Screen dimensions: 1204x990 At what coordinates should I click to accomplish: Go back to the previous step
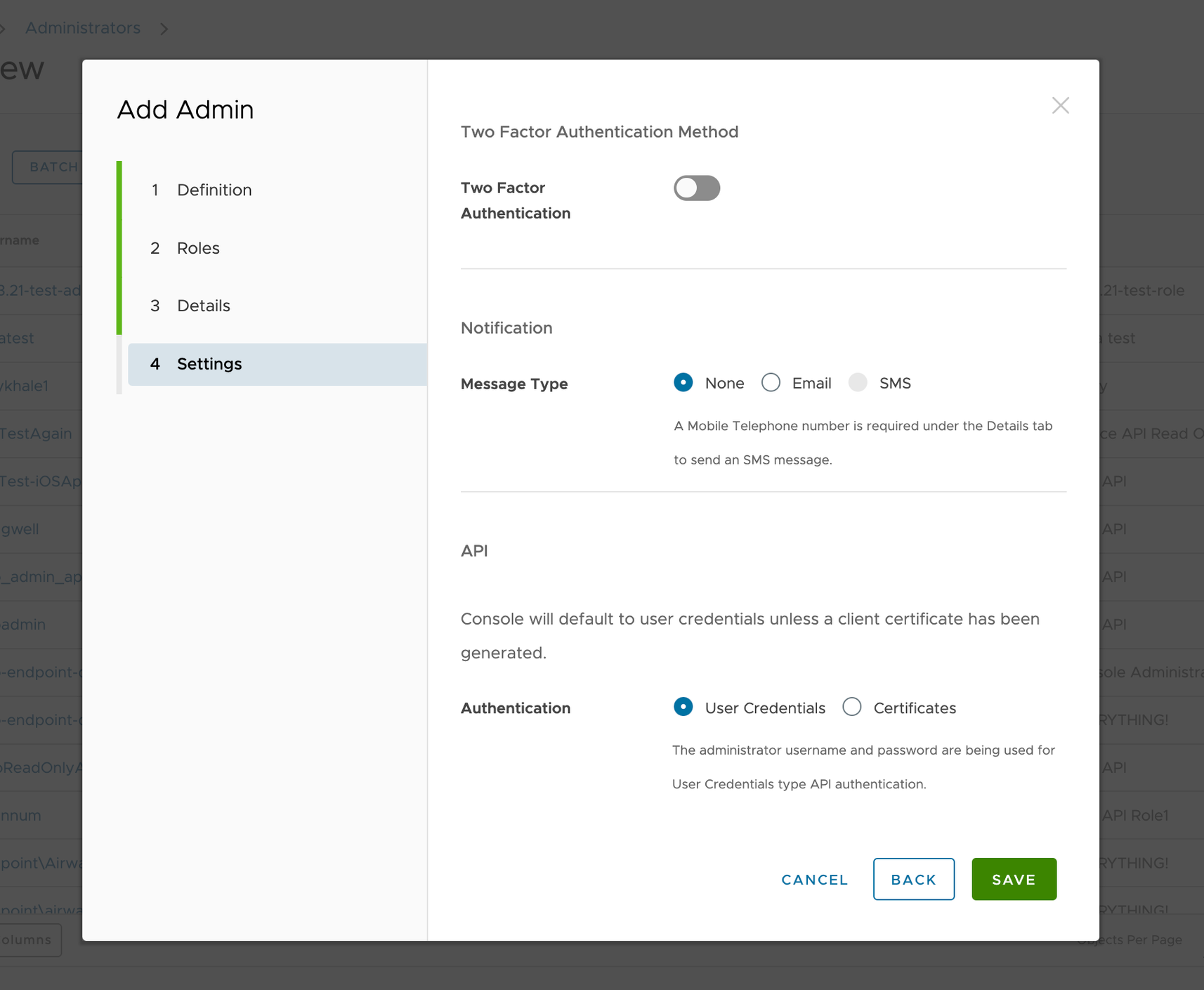[x=913, y=879]
